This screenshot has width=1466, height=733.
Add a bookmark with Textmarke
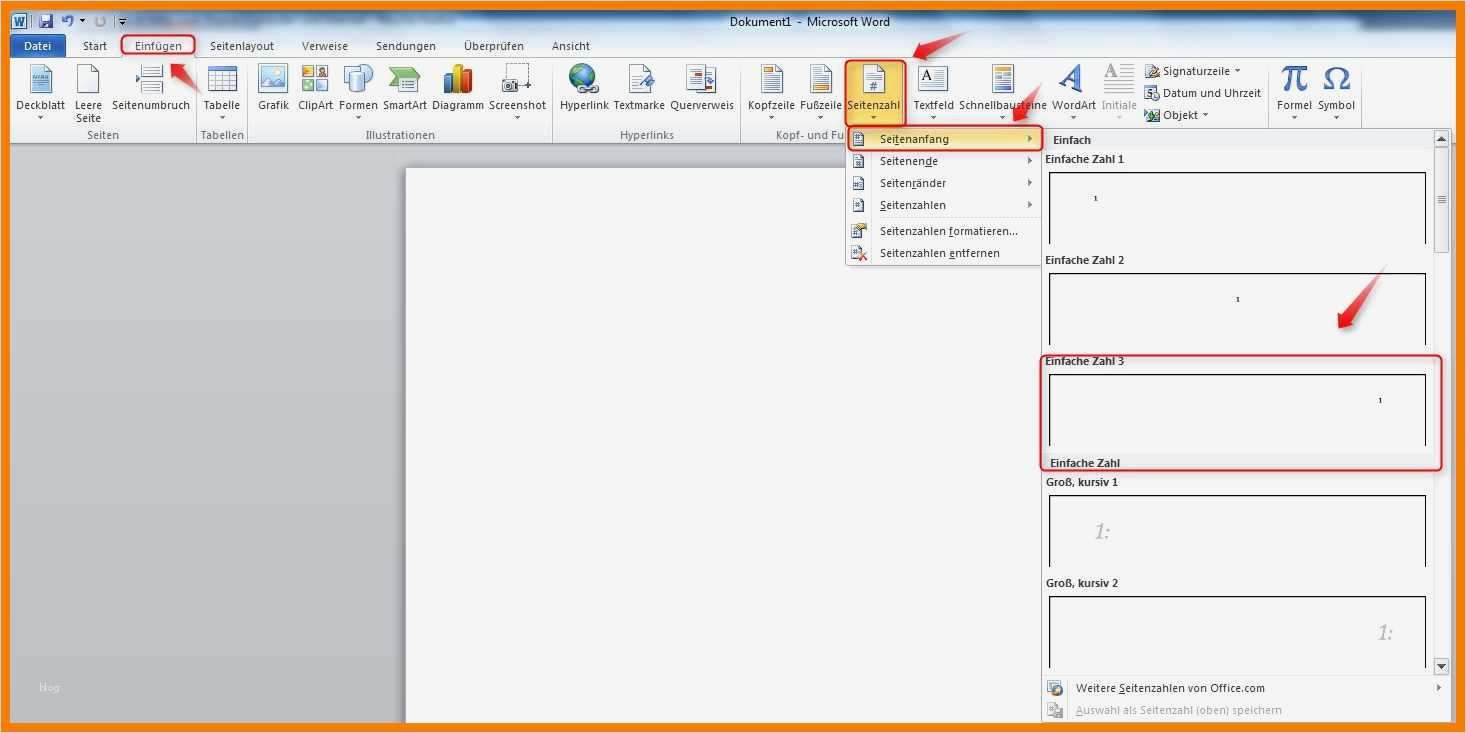[639, 88]
